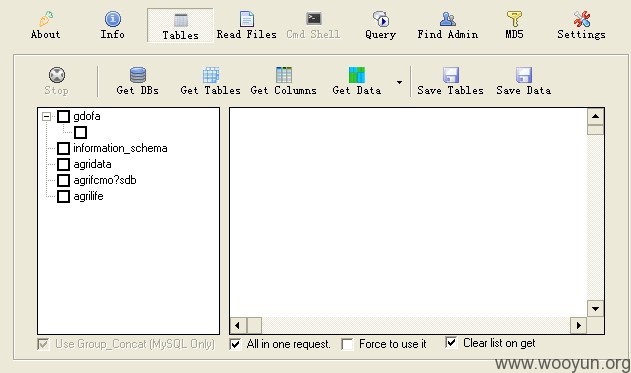Click Save Data floppy icon
631x373 pixels.
tap(524, 75)
